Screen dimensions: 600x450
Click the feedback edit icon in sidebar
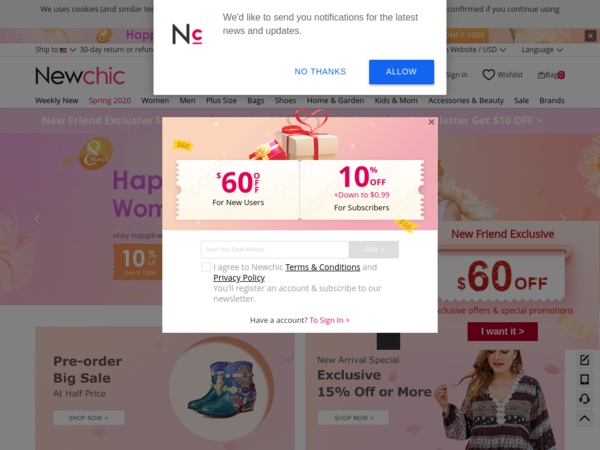pyautogui.click(x=584, y=360)
